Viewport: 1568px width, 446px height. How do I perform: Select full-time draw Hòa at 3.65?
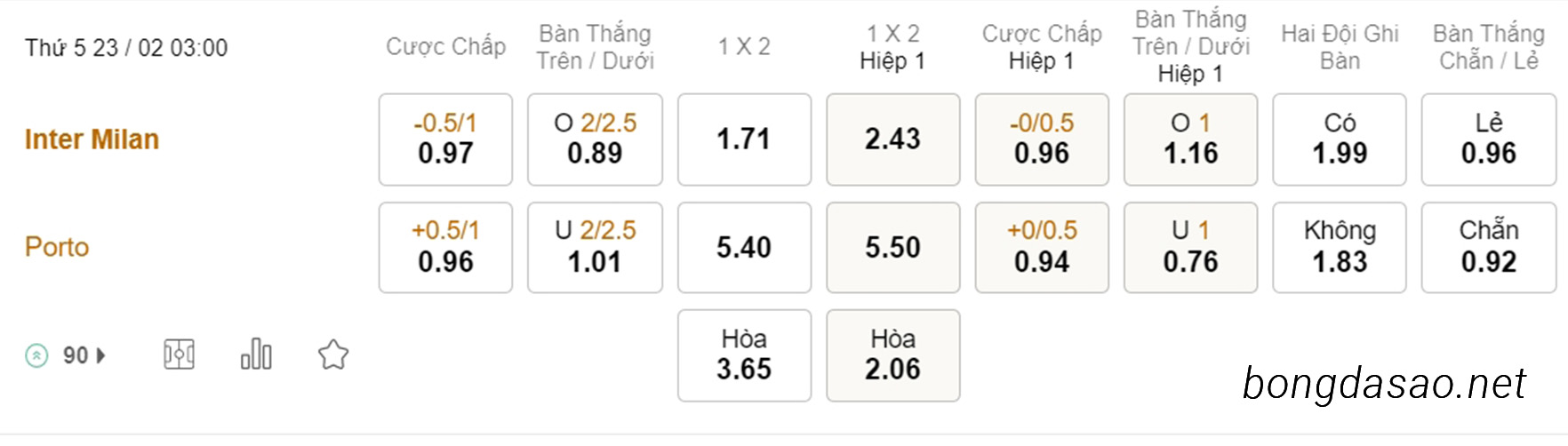click(x=744, y=355)
